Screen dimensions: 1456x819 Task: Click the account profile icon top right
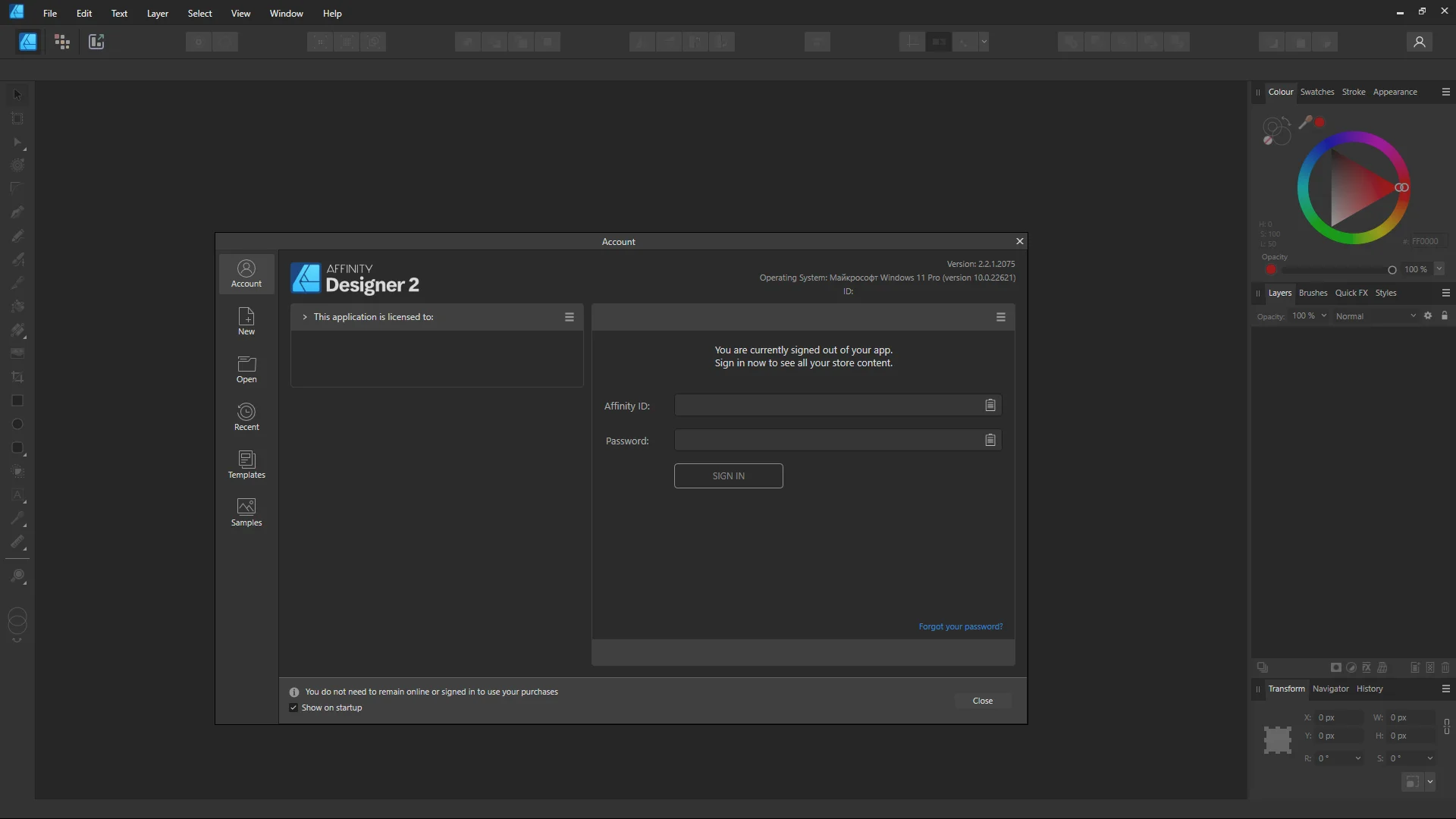(x=1419, y=42)
